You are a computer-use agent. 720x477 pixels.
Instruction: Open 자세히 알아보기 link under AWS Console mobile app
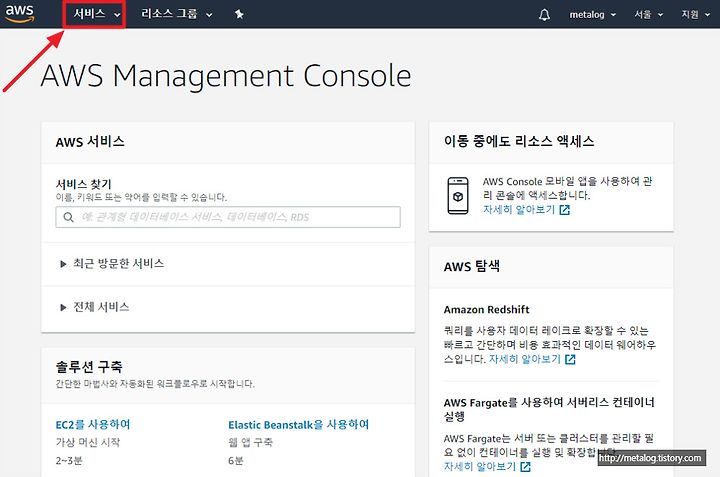pyautogui.click(x=519, y=210)
